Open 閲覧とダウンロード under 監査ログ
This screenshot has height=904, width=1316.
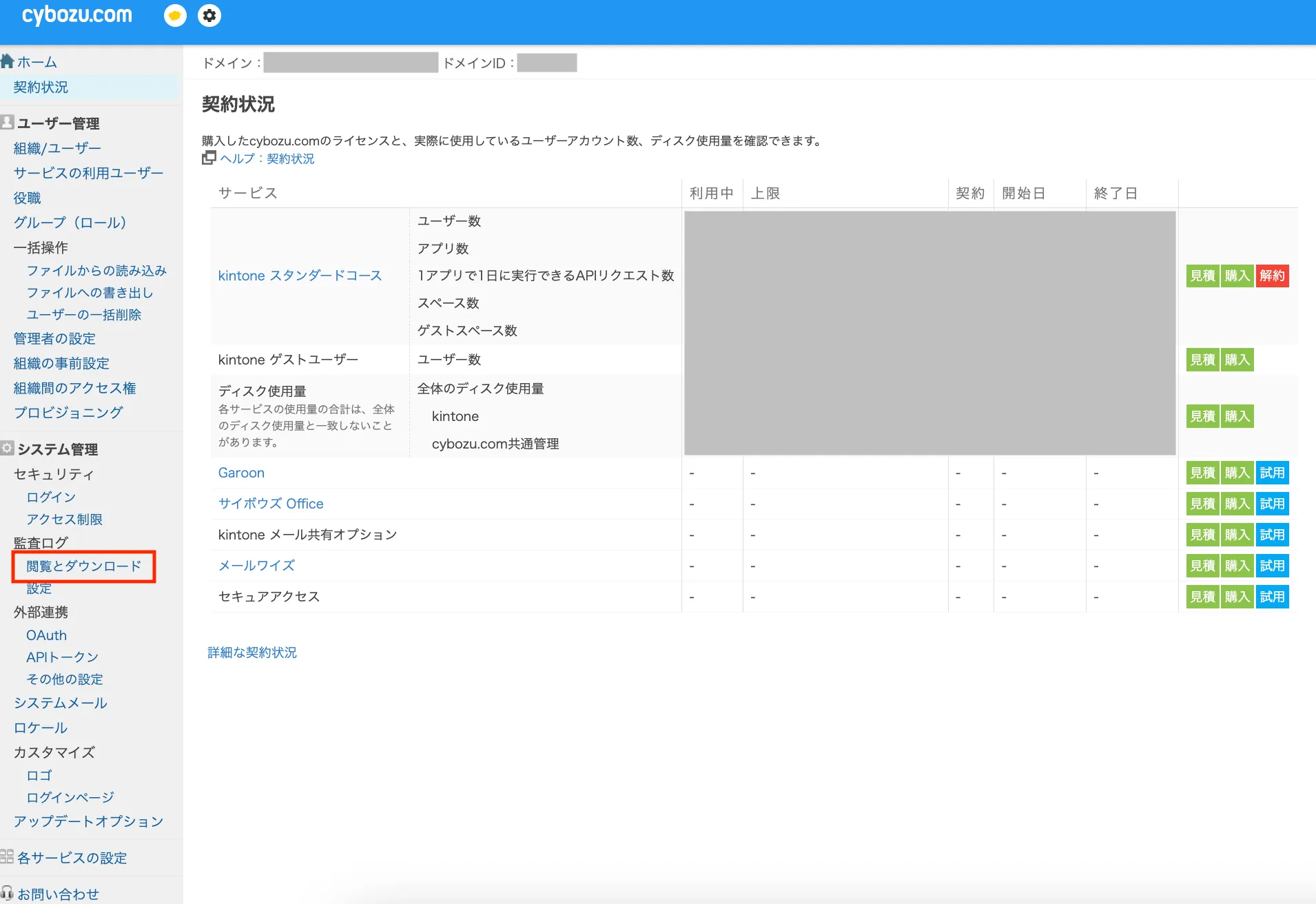coord(84,566)
